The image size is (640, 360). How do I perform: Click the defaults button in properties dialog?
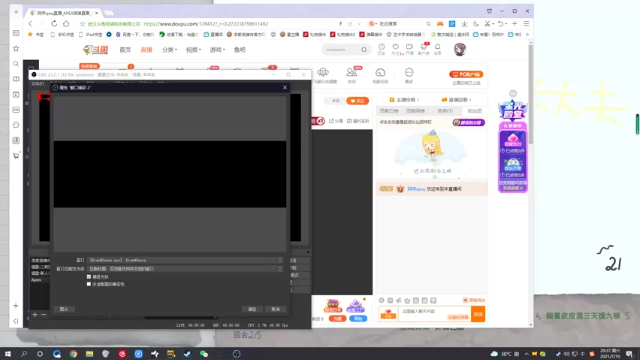pos(64,309)
